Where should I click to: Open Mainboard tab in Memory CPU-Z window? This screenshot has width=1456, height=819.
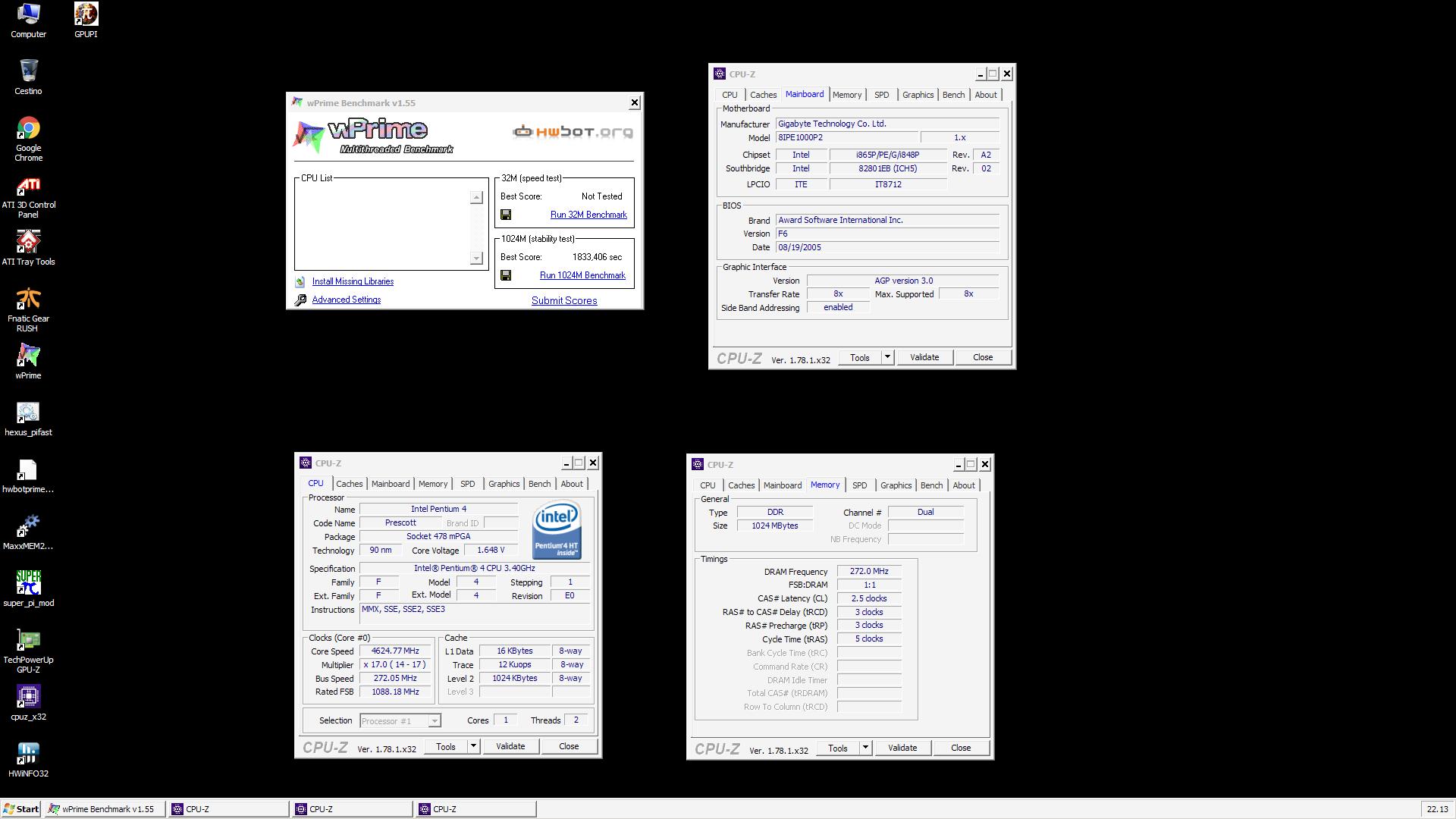point(783,485)
